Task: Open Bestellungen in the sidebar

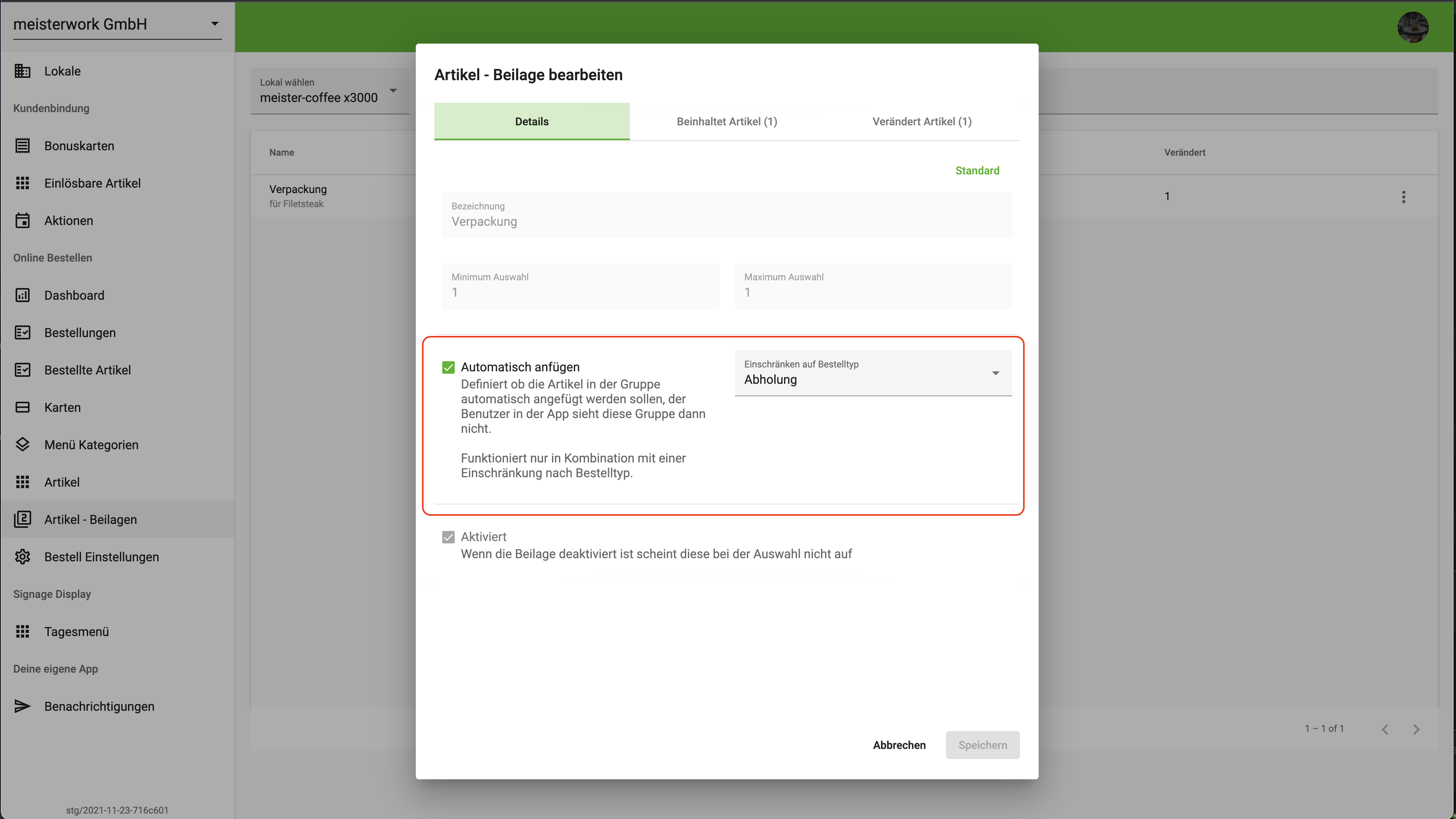Action: (x=80, y=333)
